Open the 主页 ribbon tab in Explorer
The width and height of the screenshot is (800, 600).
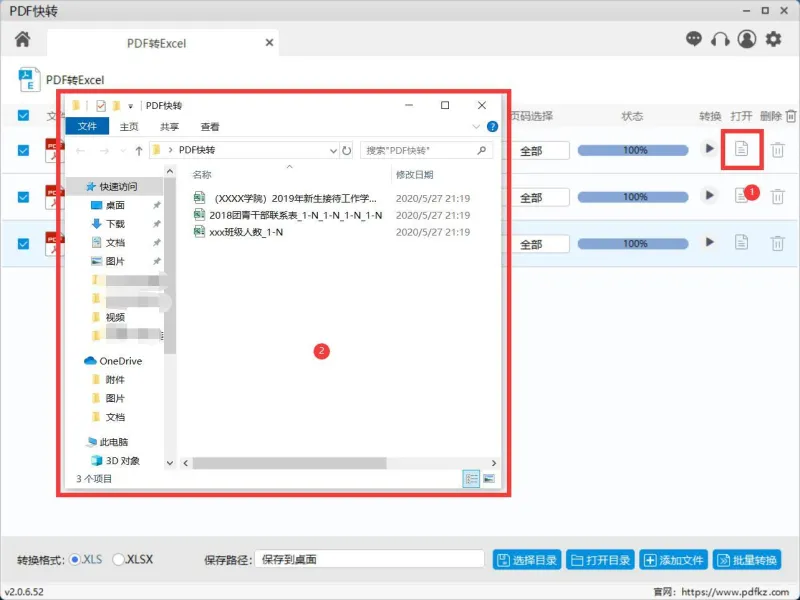[129, 127]
